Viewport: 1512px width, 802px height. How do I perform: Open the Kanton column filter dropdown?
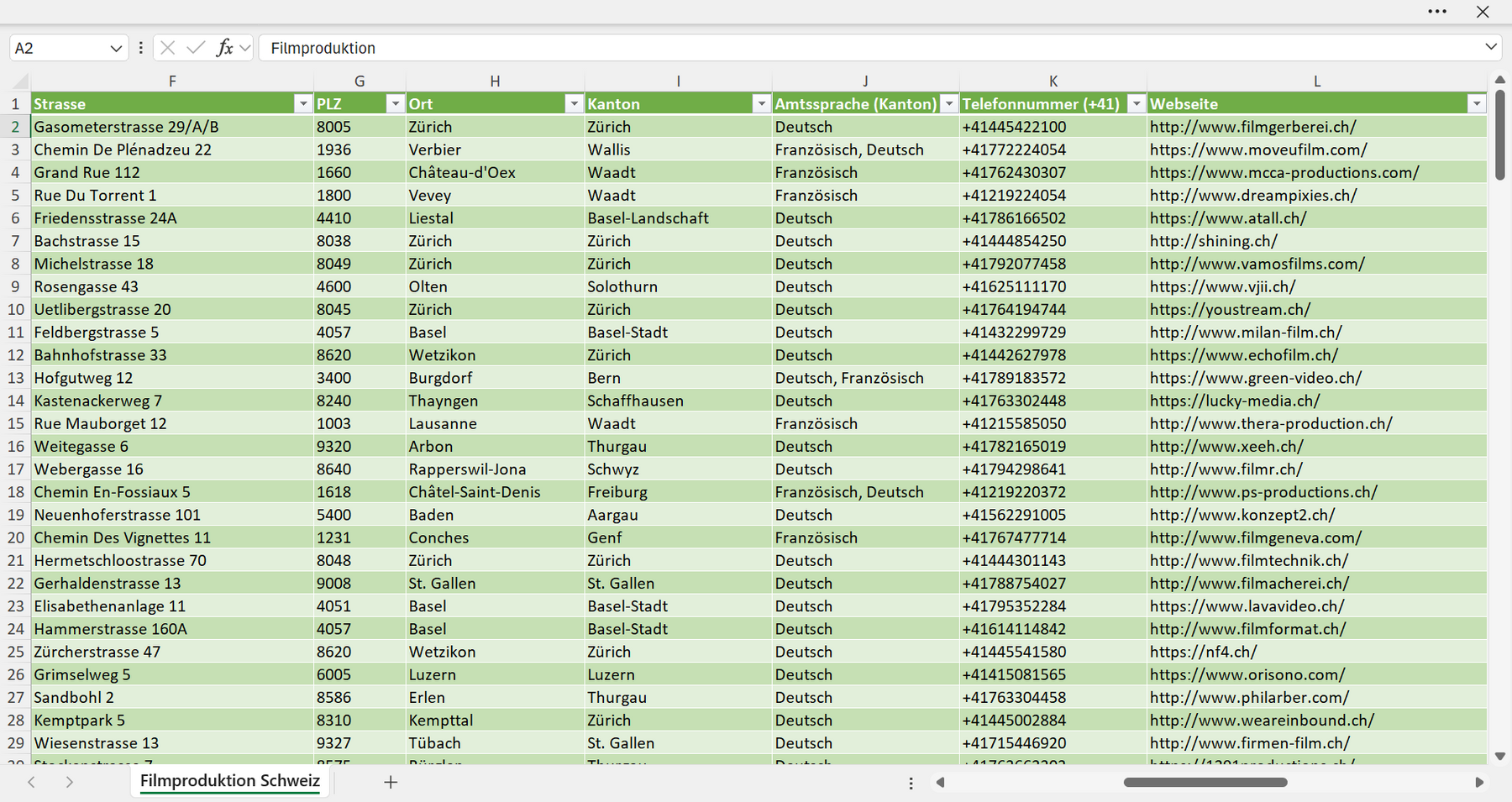[761, 103]
